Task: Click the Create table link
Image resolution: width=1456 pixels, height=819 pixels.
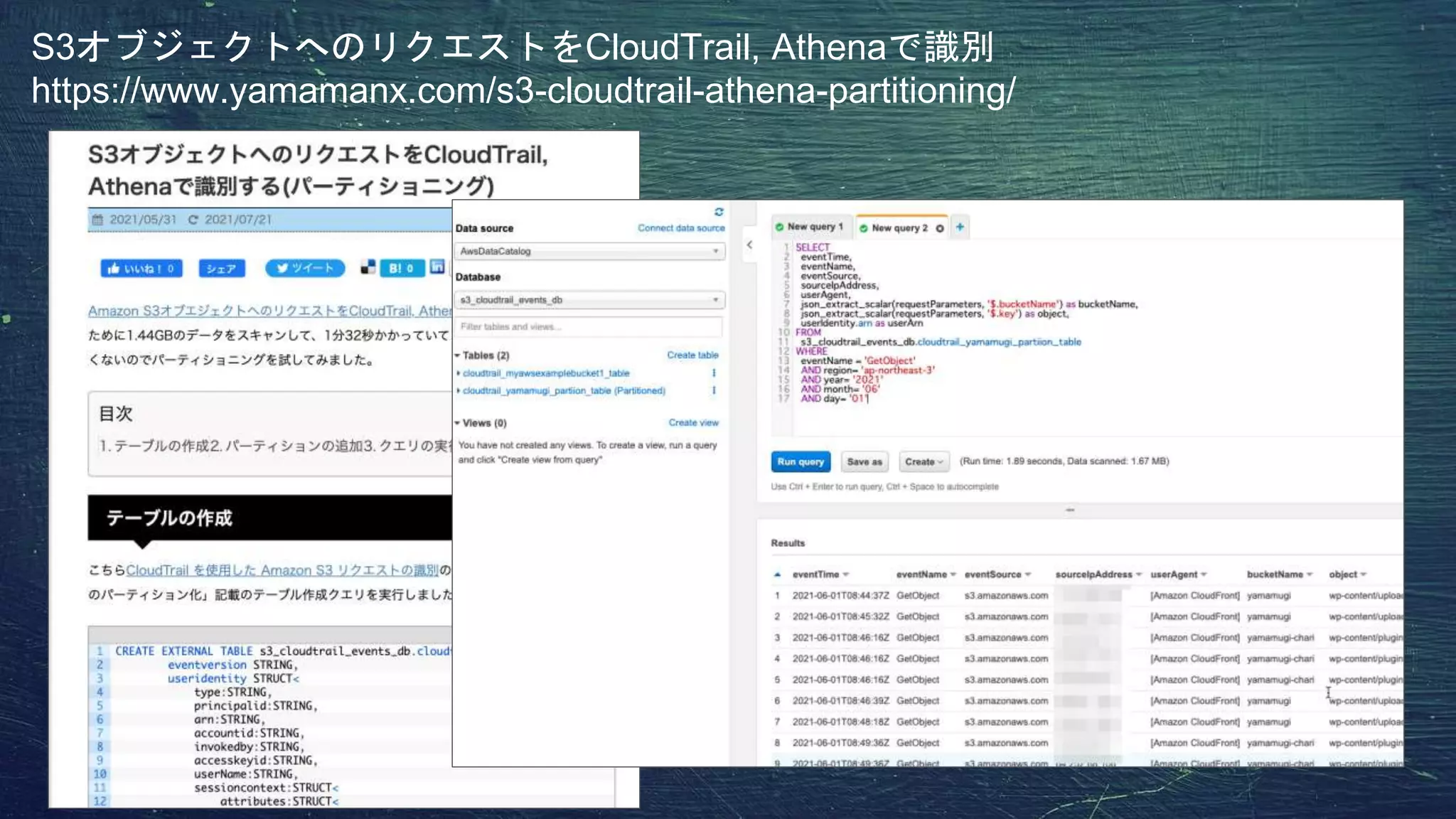Action: (x=692, y=355)
